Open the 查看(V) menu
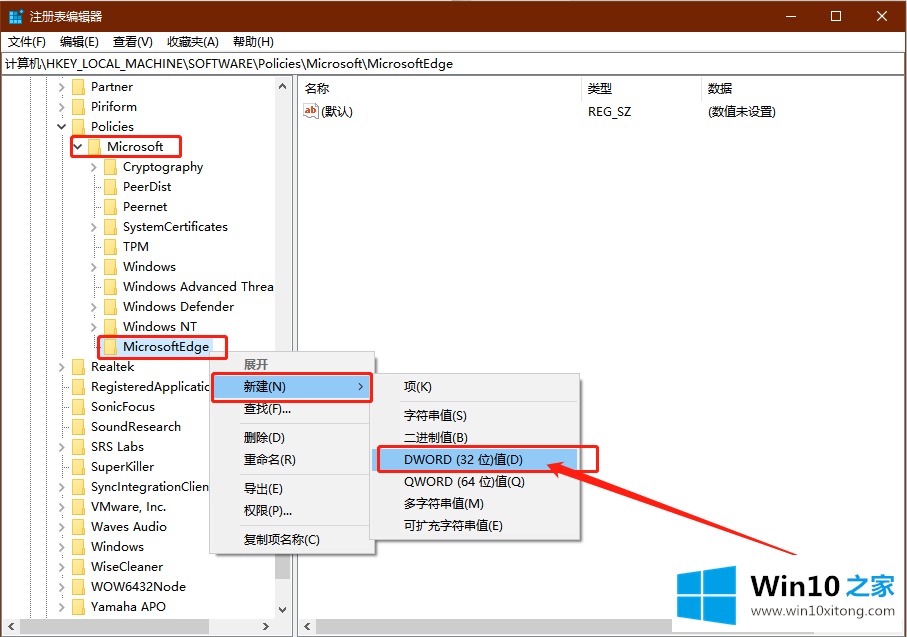This screenshot has height=637, width=907. pos(132,42)
